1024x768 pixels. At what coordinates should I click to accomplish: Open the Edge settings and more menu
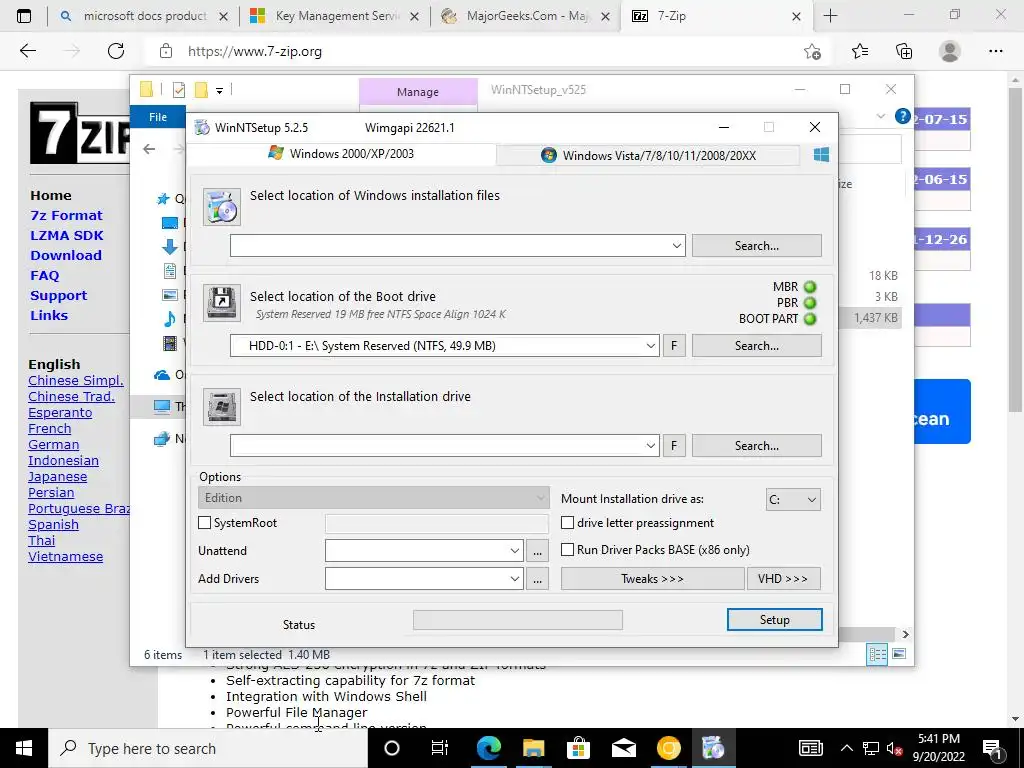pyautogui.click(x=995, y=51)
